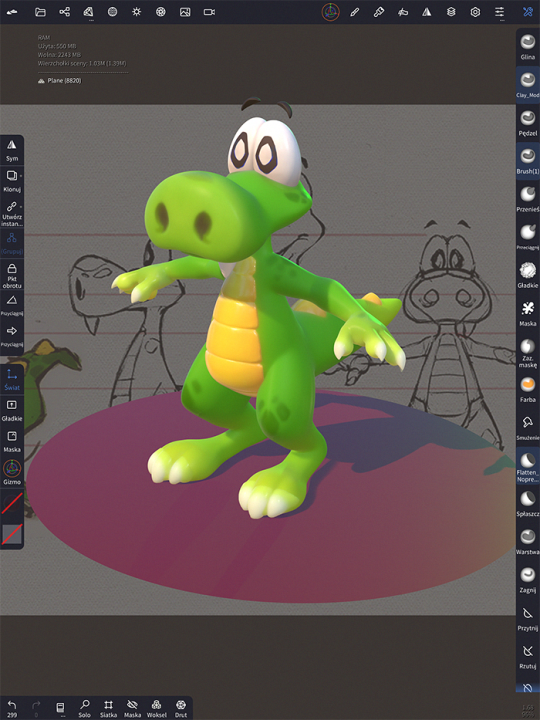
Task: Toggle Pkt obrotu pivot lock
Action: [x=12, y=275]
